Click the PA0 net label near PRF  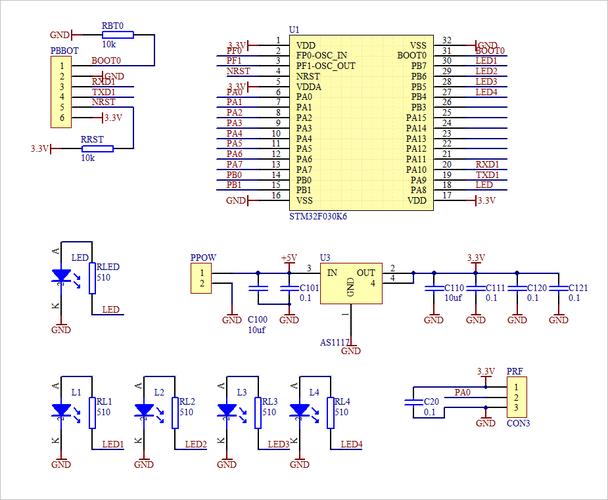coord(462,392)
